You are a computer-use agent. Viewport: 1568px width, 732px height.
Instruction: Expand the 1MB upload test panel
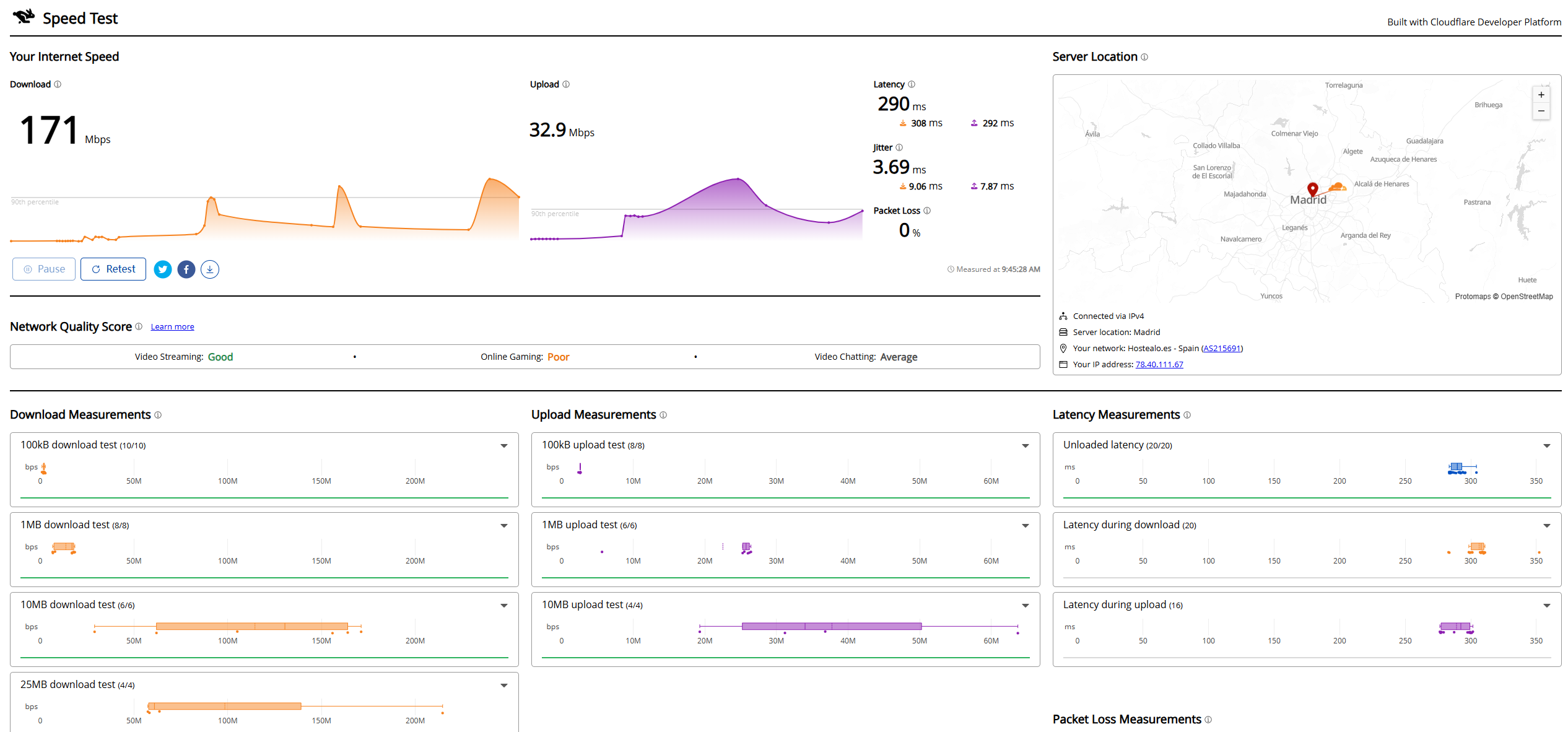(x=1026, y=526)
